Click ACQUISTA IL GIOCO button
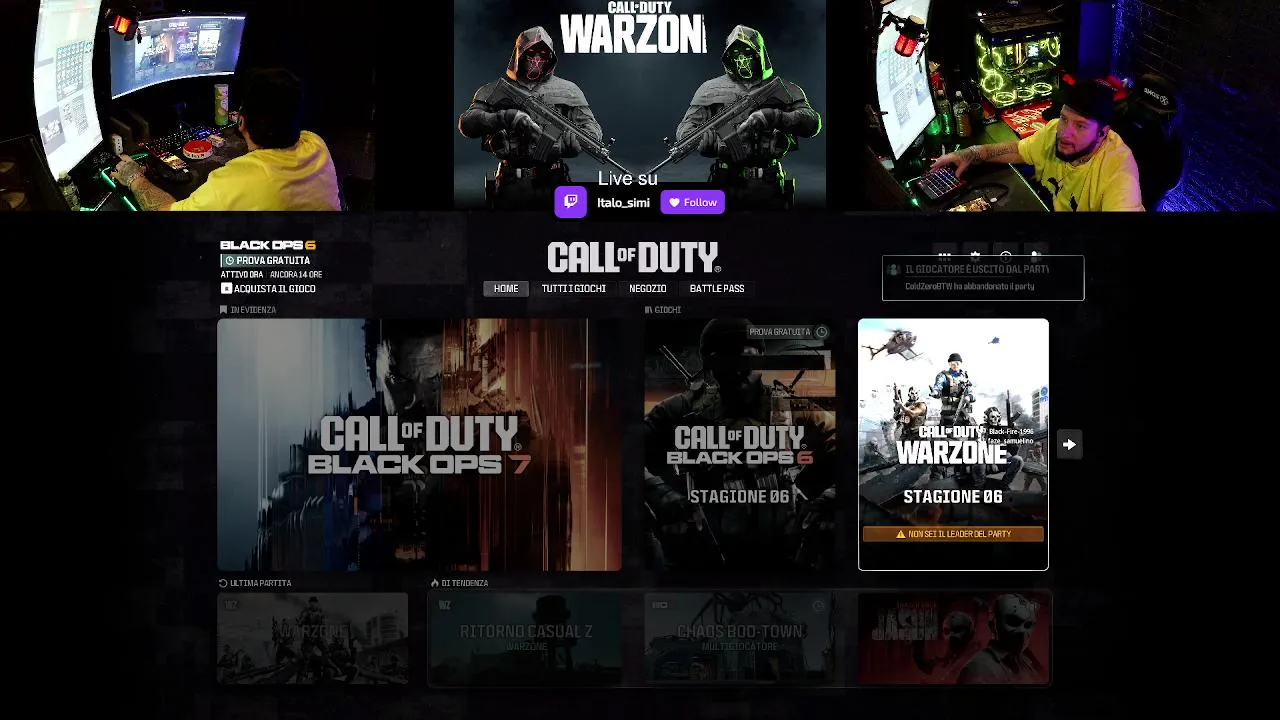 [x=268, y=288]
